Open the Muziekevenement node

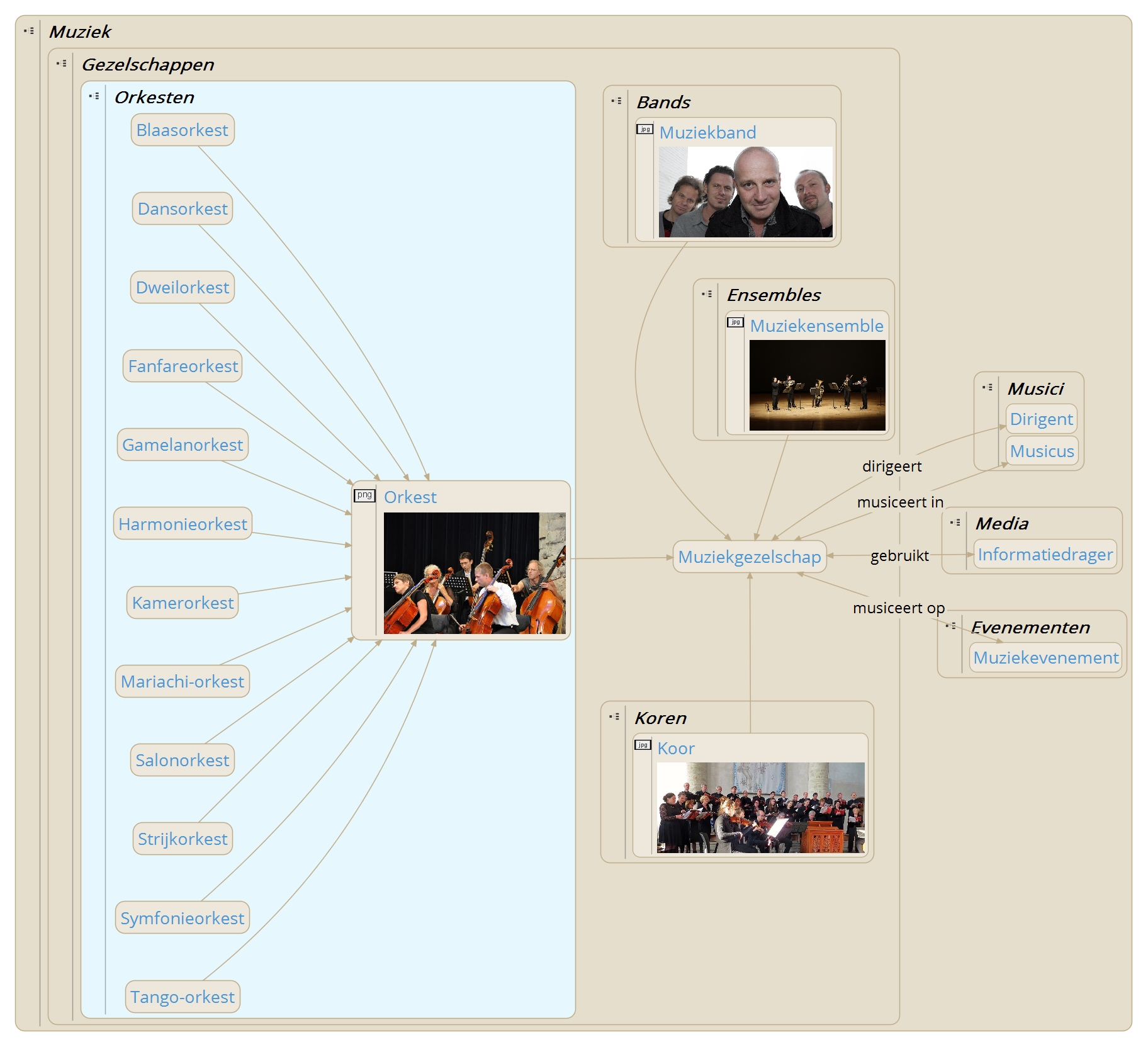pyautogui.click(x=1045, y=658)
